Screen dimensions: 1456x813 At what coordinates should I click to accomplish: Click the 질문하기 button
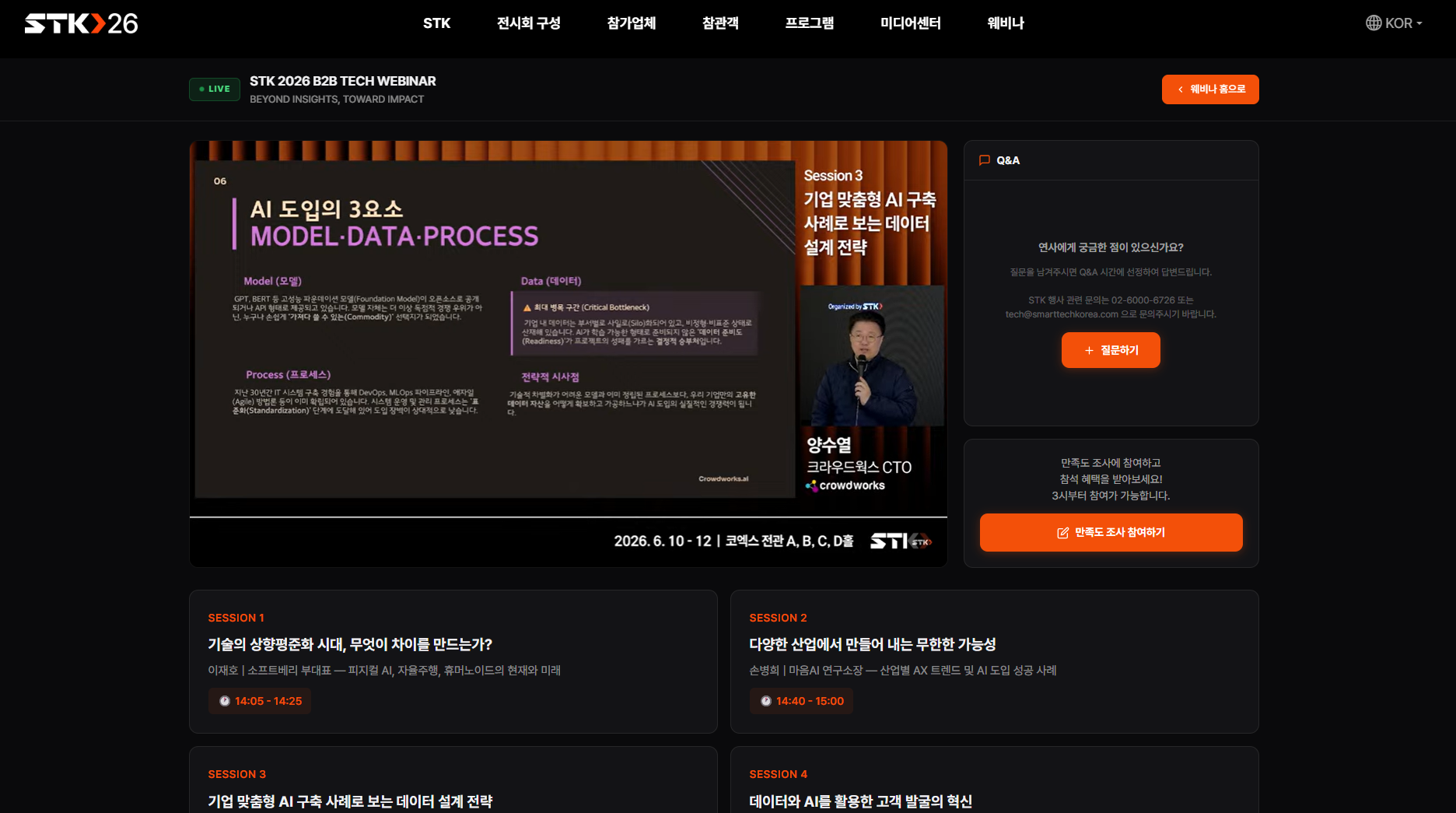coord(1111,350)
